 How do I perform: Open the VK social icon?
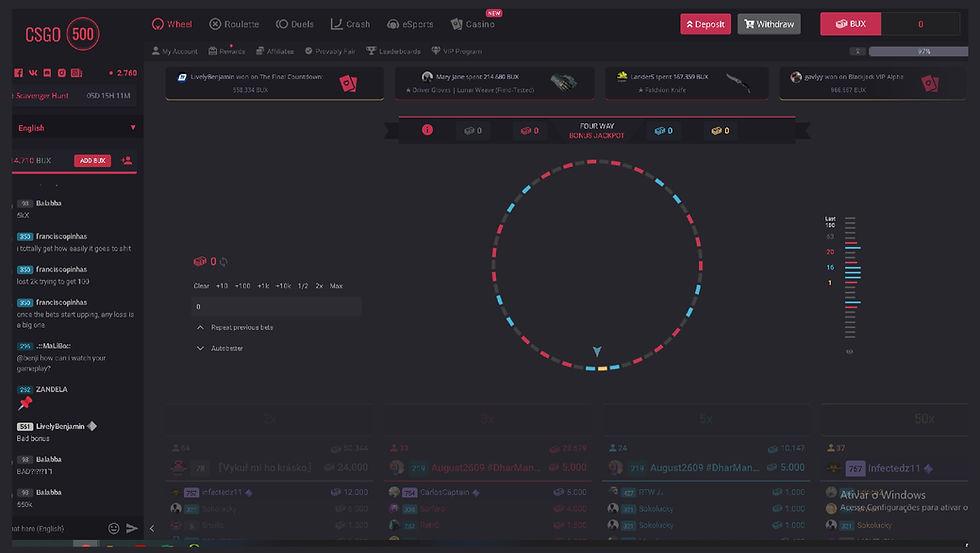(32, 73)
